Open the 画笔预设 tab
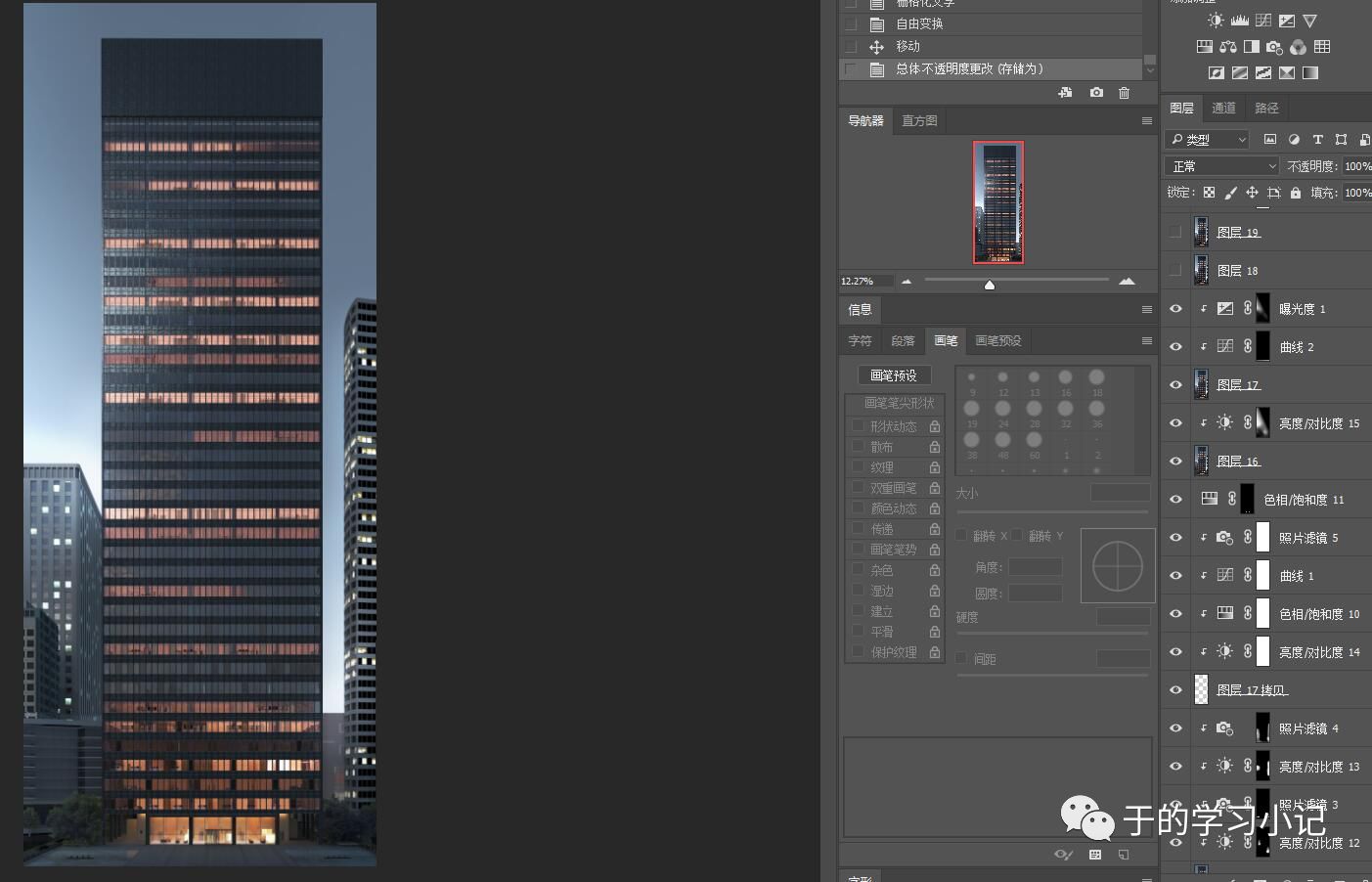1372x882 pixels. pos(998,340)
